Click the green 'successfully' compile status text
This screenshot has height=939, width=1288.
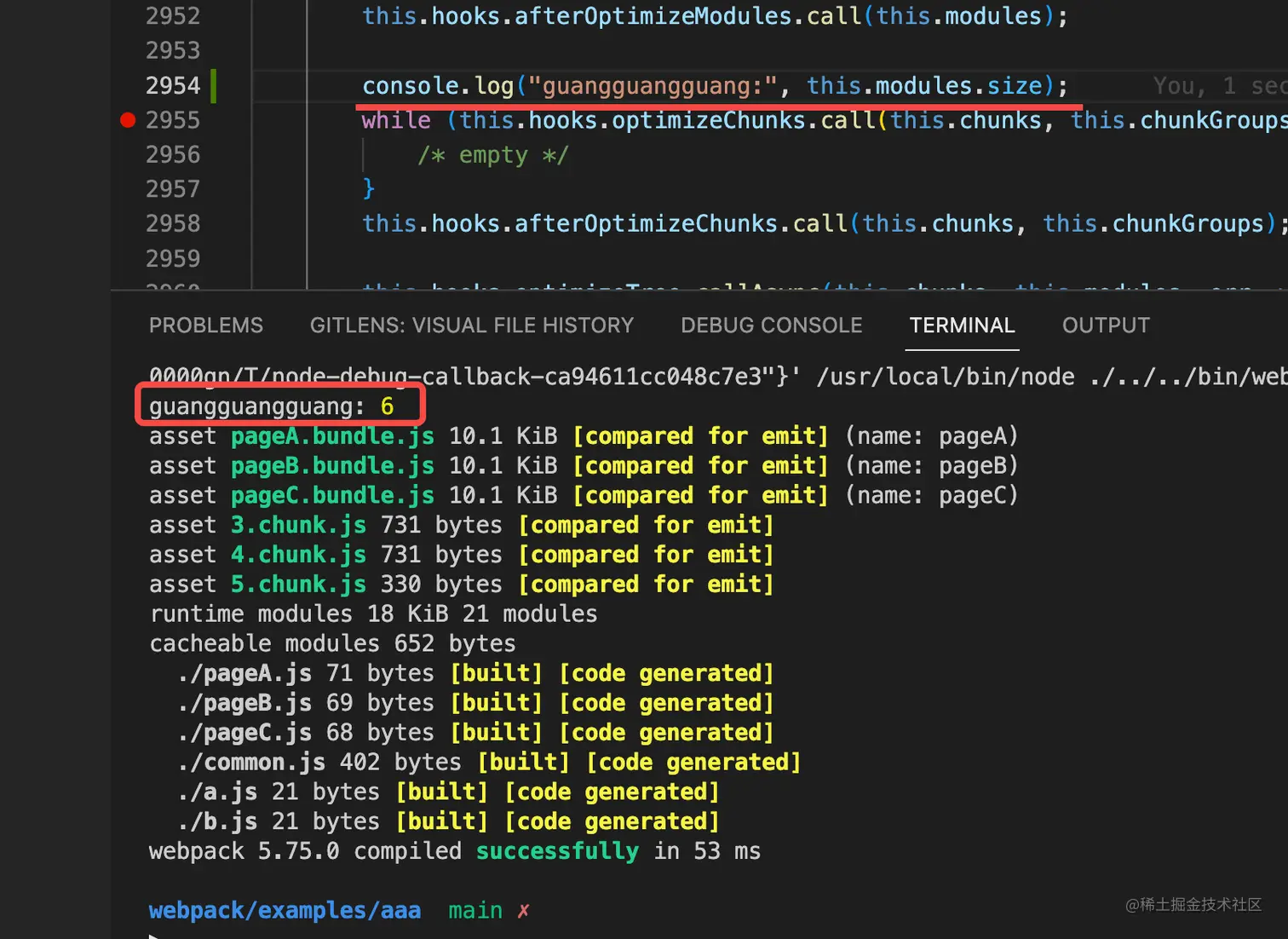point(558,850)
